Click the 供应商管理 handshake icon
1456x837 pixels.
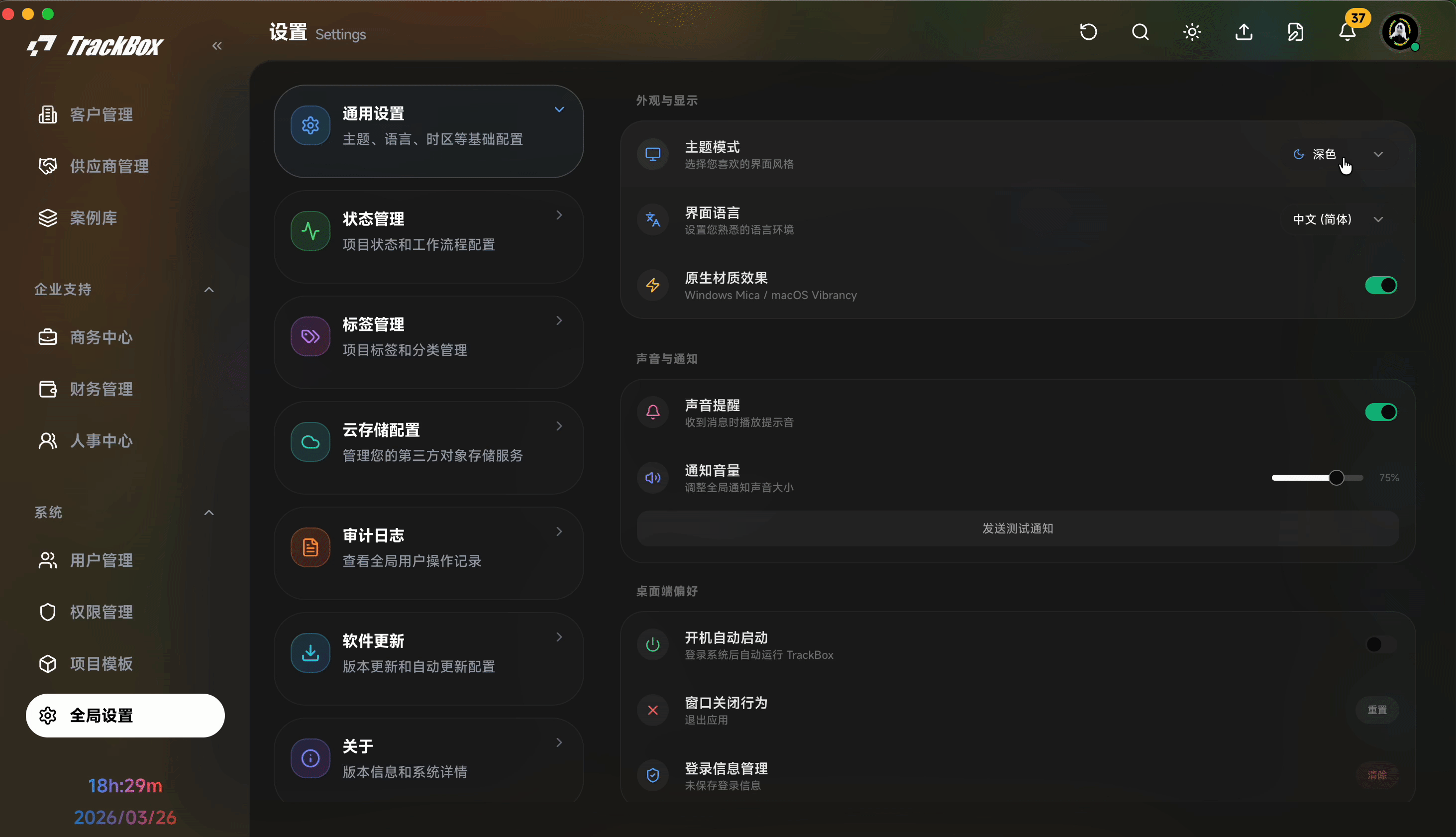point(48,166)
